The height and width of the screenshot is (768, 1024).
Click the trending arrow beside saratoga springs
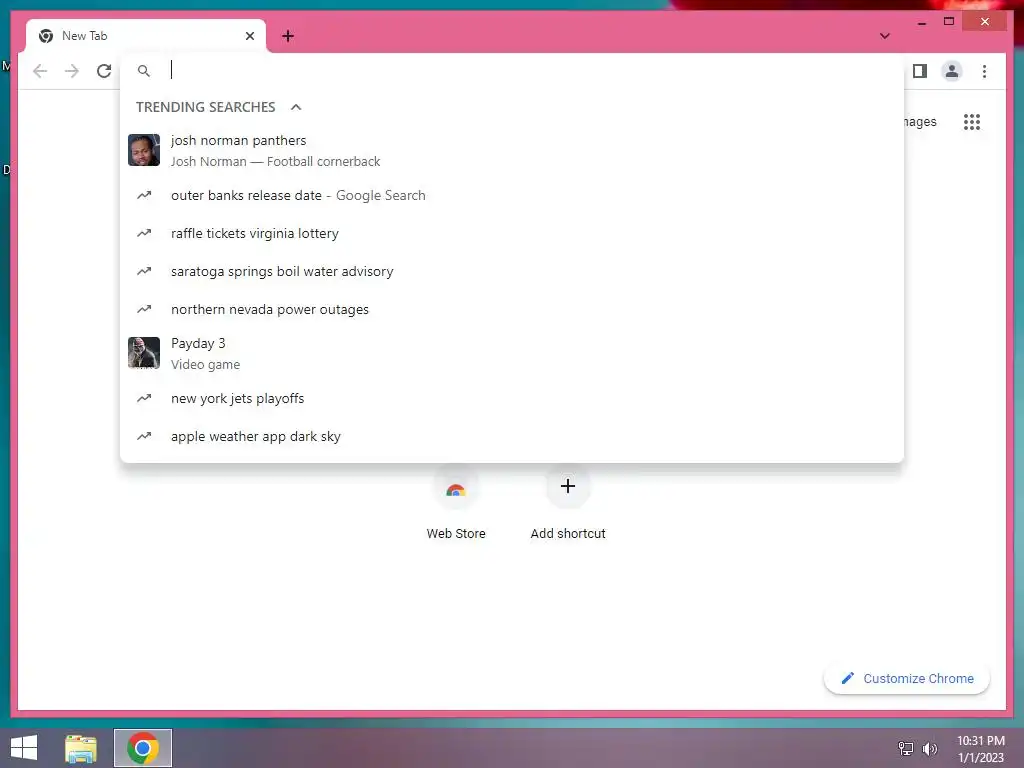144,271
